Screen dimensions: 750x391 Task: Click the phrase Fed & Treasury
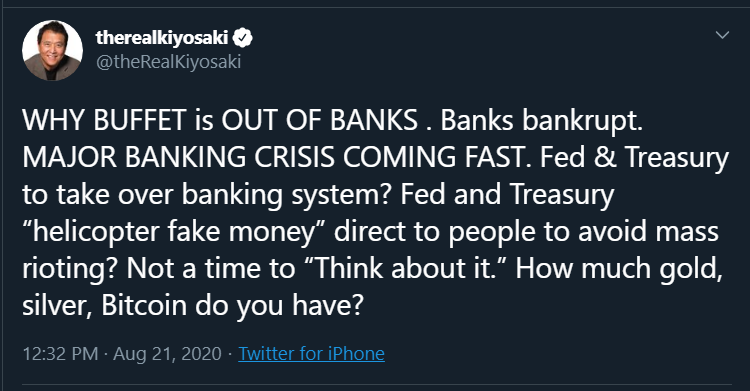coord(635,158)
